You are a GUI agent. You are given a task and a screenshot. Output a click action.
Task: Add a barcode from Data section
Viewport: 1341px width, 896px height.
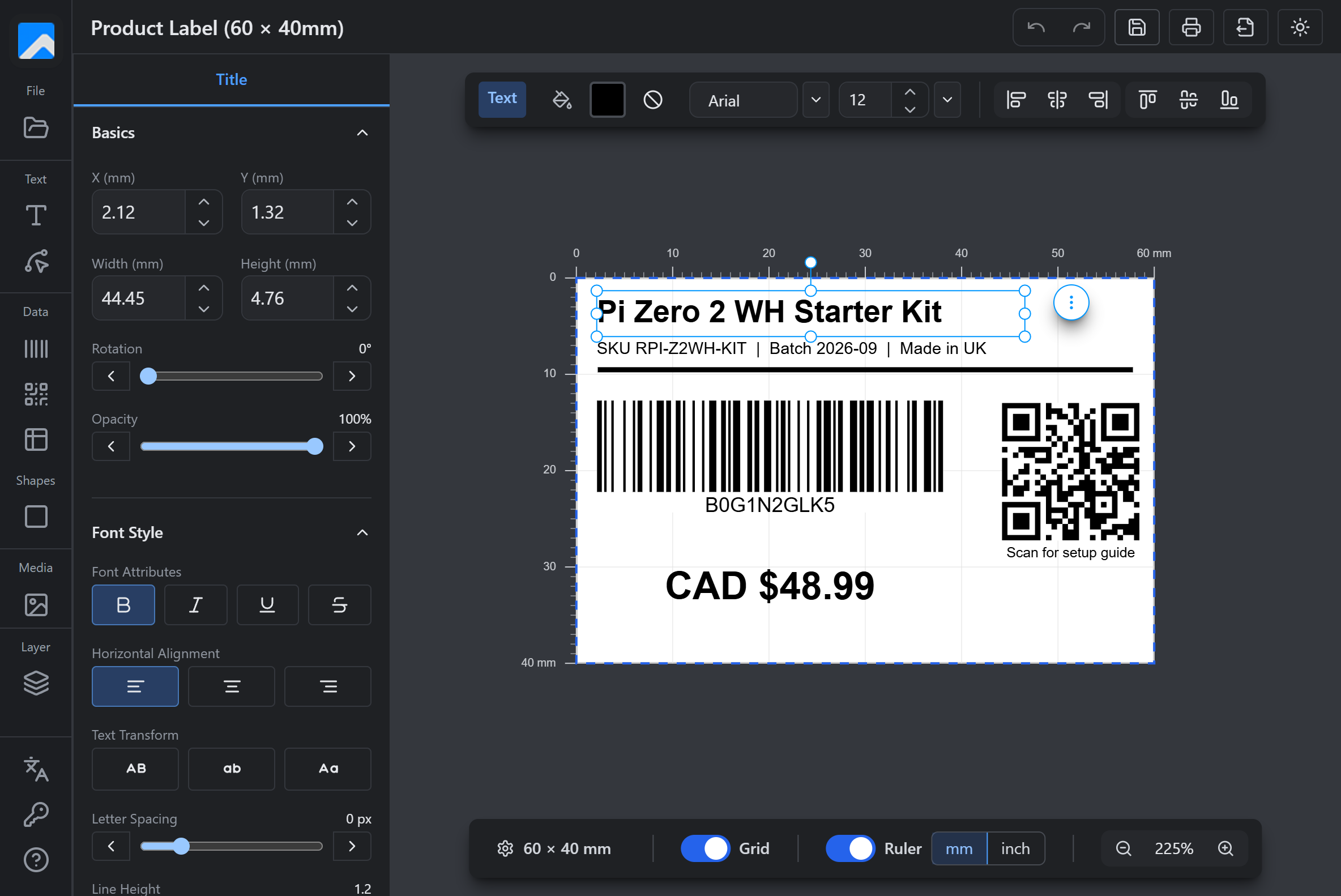click(x=36, y=348)
